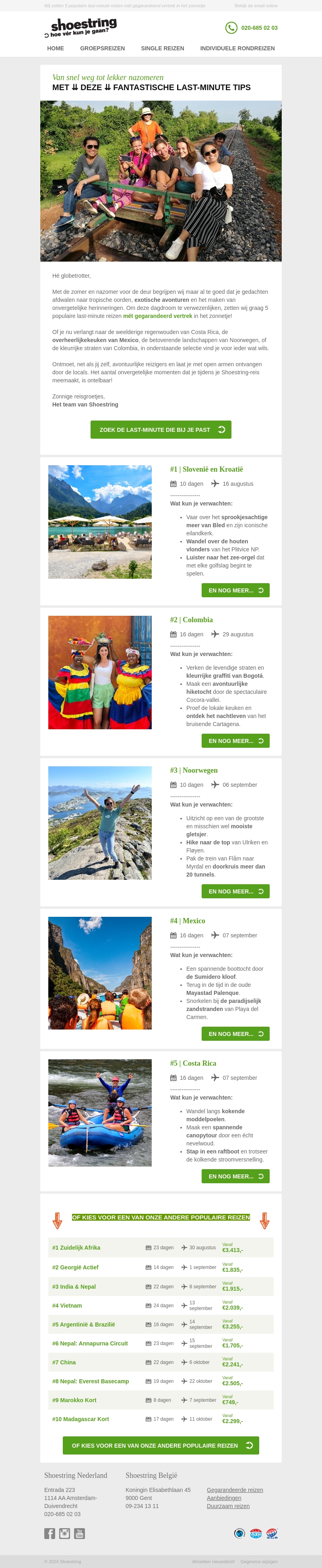The width and height of the screenshot is (322, 1568).
Task: Click the Shoestring logo
Action: (80, 27)
